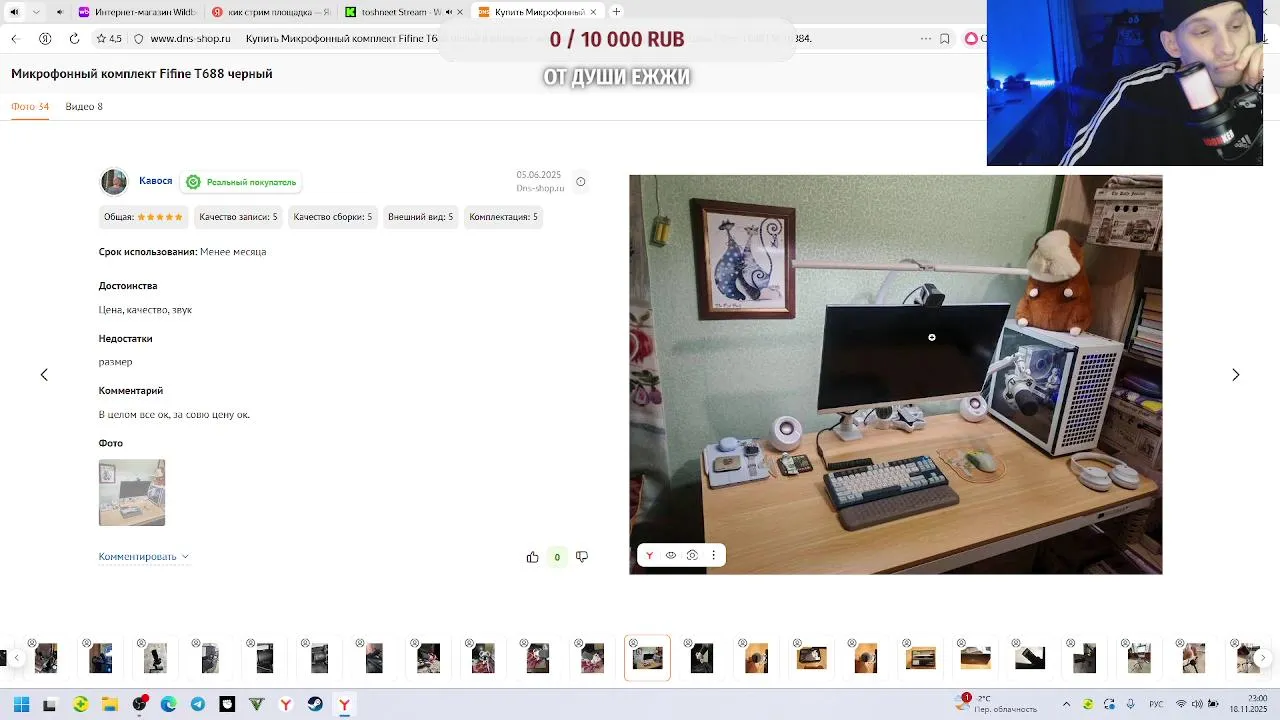Open the three-dot menu on the image overlay
The width and height of the screenshot is (1280, 720).
pos(713,555)
